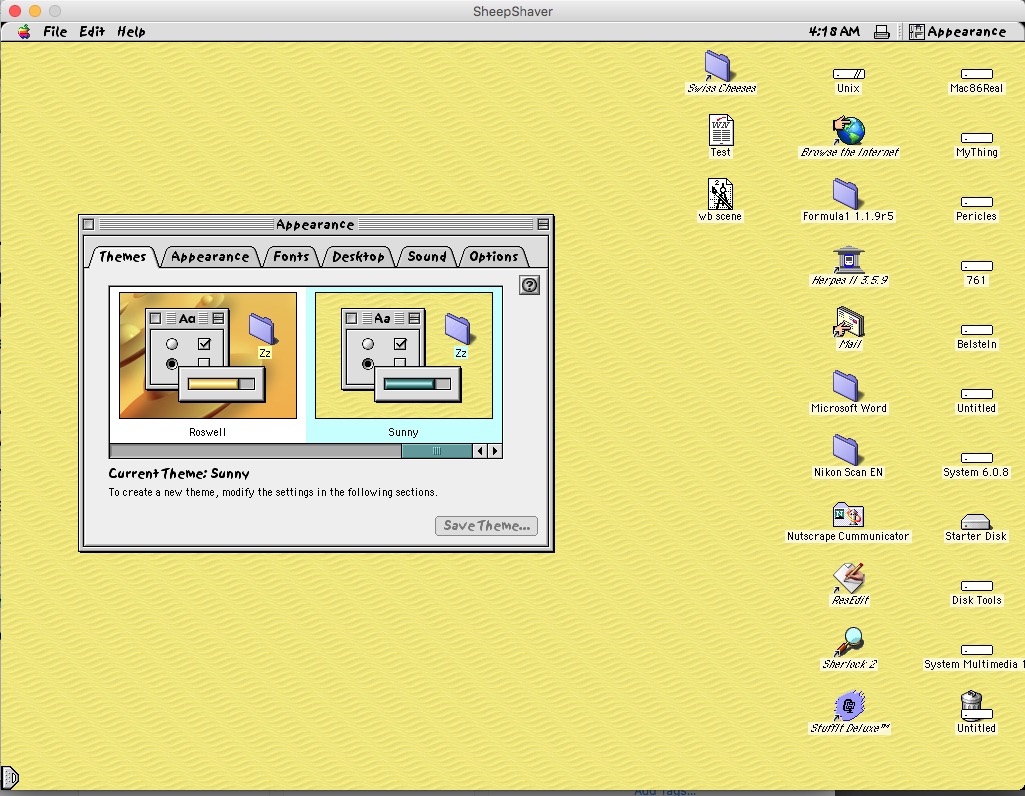The image size is (1025, 796).
Task: Open the Microsoft Word folder
Action: point(846,386)
